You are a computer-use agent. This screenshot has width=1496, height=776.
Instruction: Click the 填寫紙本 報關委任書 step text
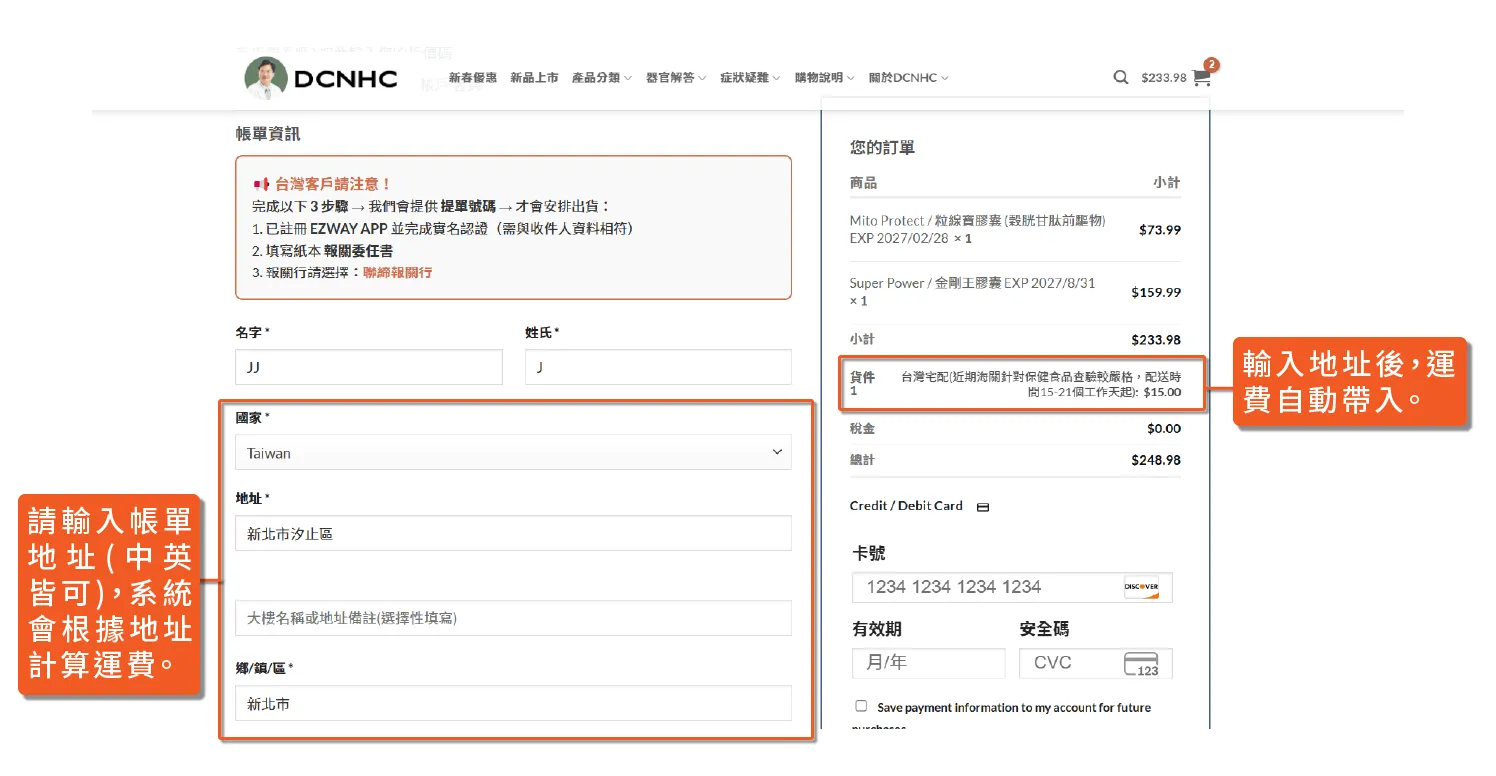tap(322, 251)
